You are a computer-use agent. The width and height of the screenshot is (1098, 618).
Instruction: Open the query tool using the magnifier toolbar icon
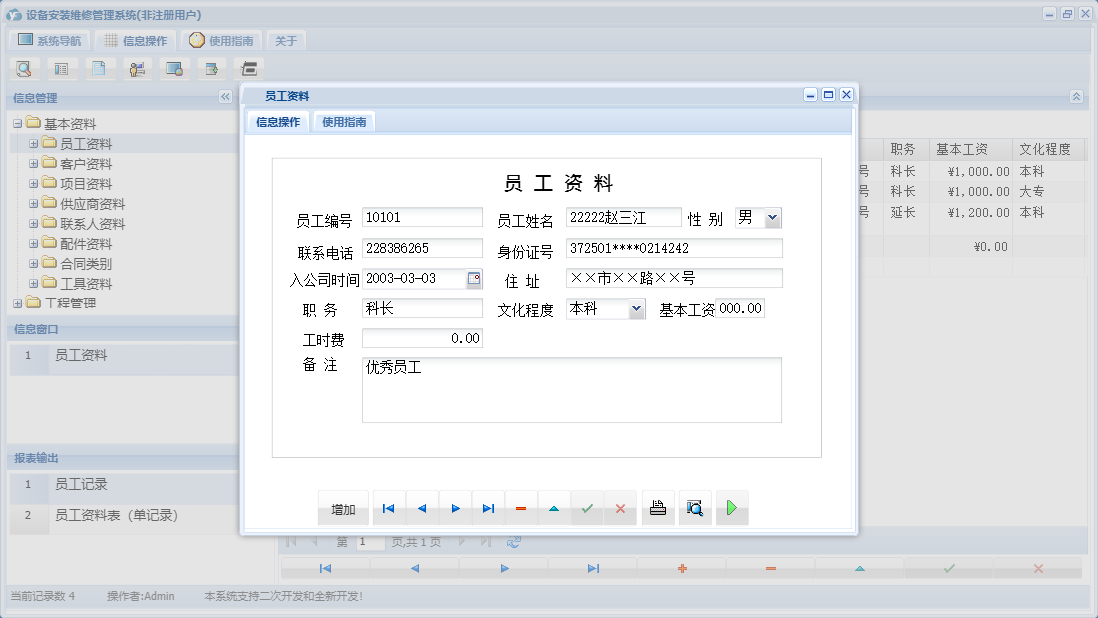(24, 68)
